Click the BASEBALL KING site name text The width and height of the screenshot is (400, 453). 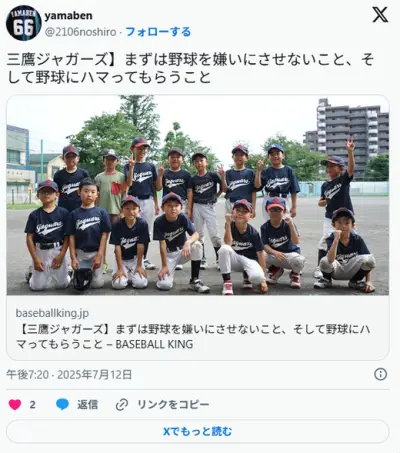pyautogui.click(x=154, y=344)
